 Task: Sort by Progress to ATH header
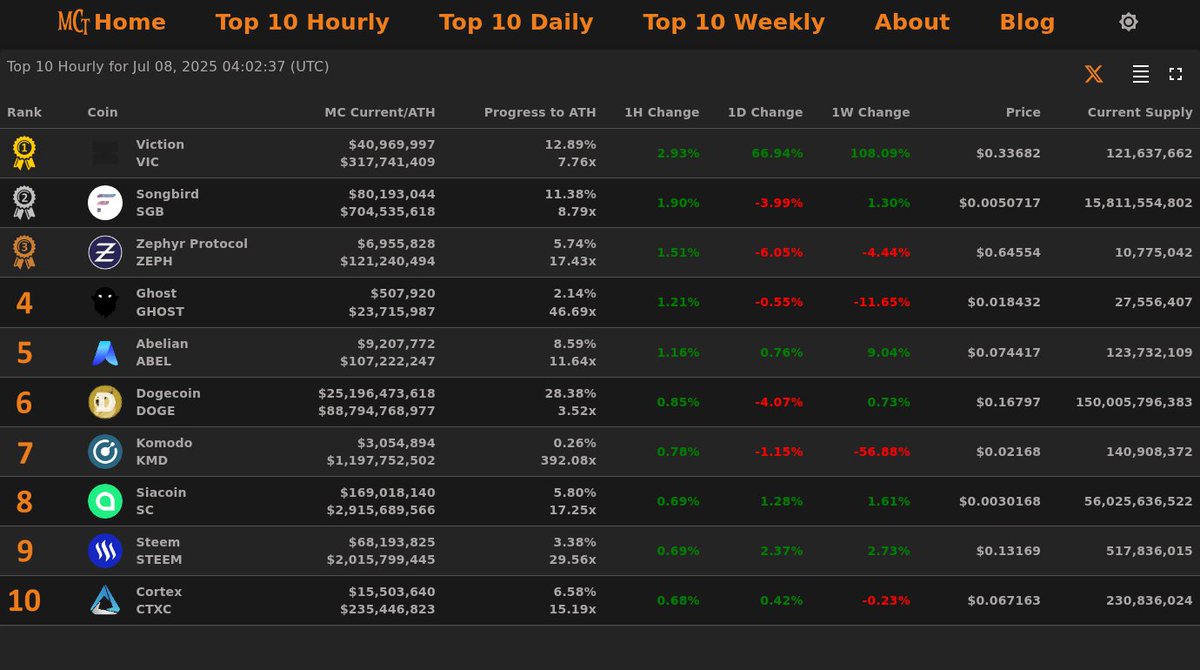[540, 112]
